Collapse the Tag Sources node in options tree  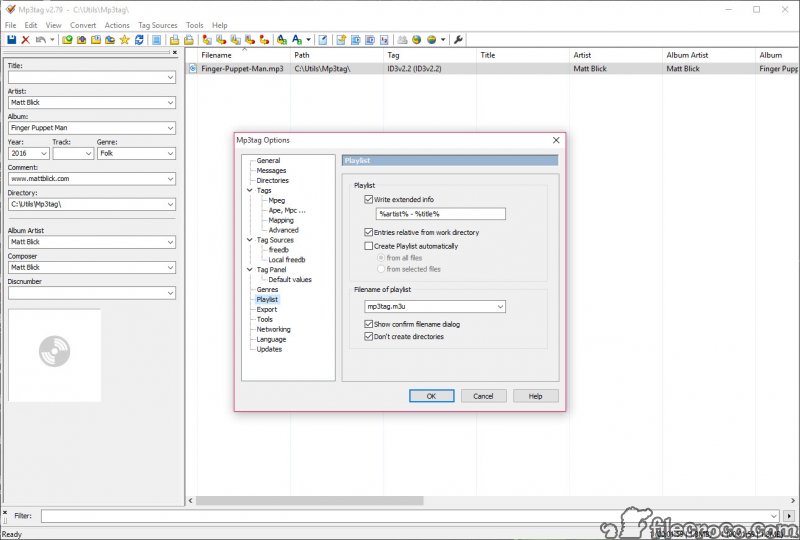[249, 240]
